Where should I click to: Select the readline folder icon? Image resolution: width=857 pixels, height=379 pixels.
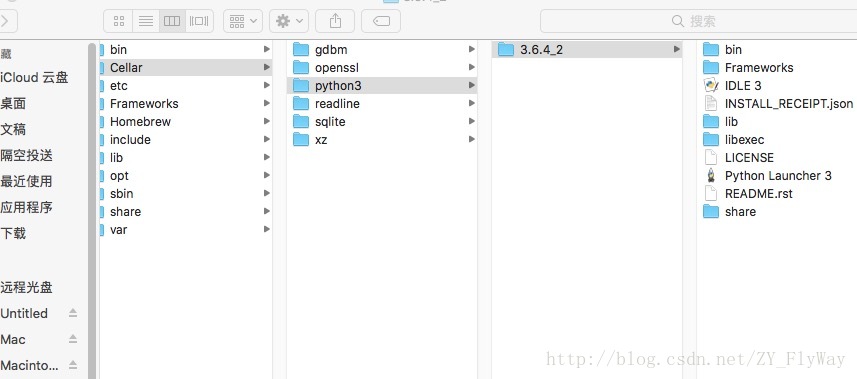coord(301,104)
